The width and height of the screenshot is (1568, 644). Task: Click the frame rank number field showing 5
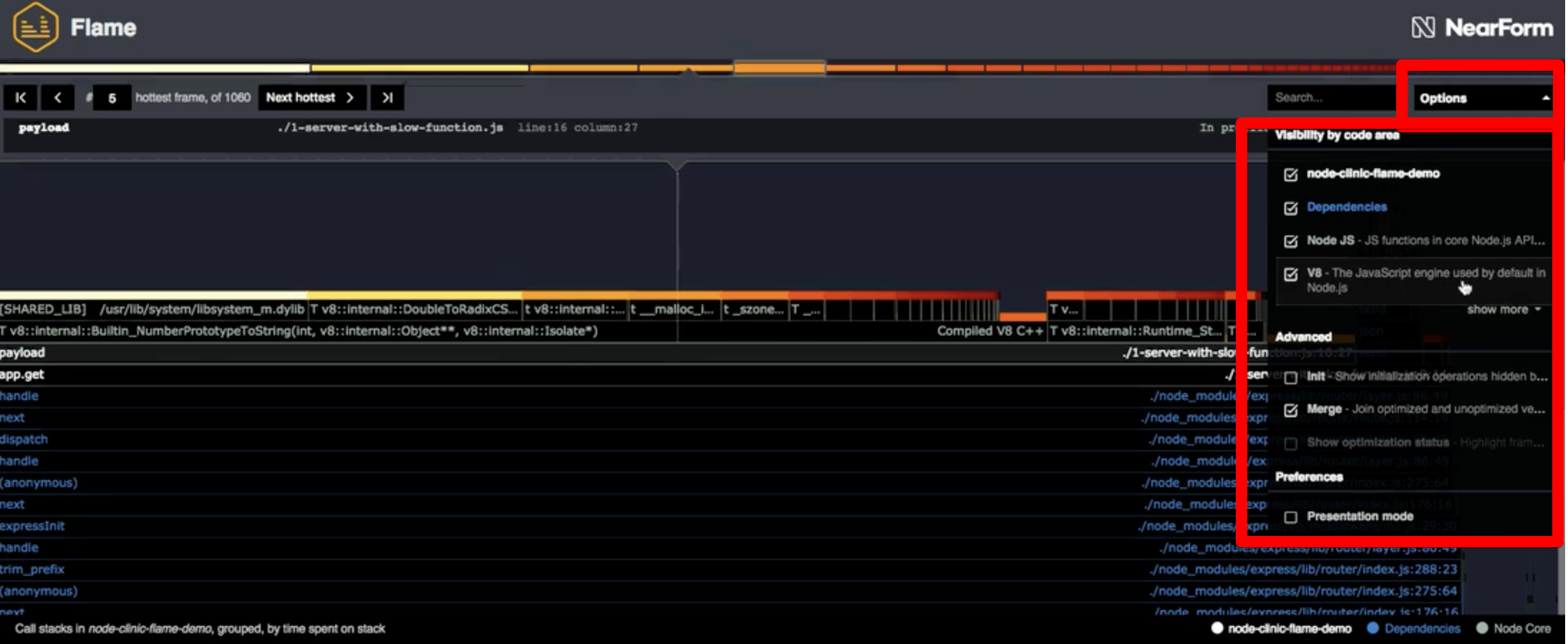[112, 98]
